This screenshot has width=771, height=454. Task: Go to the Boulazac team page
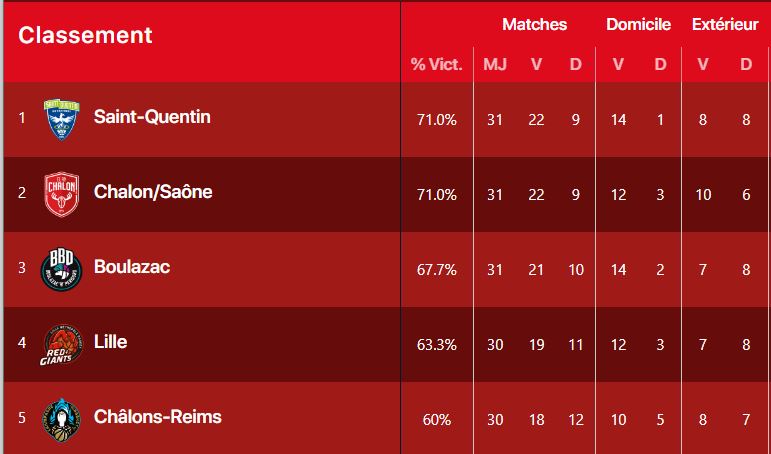click(x=132, y=267)
